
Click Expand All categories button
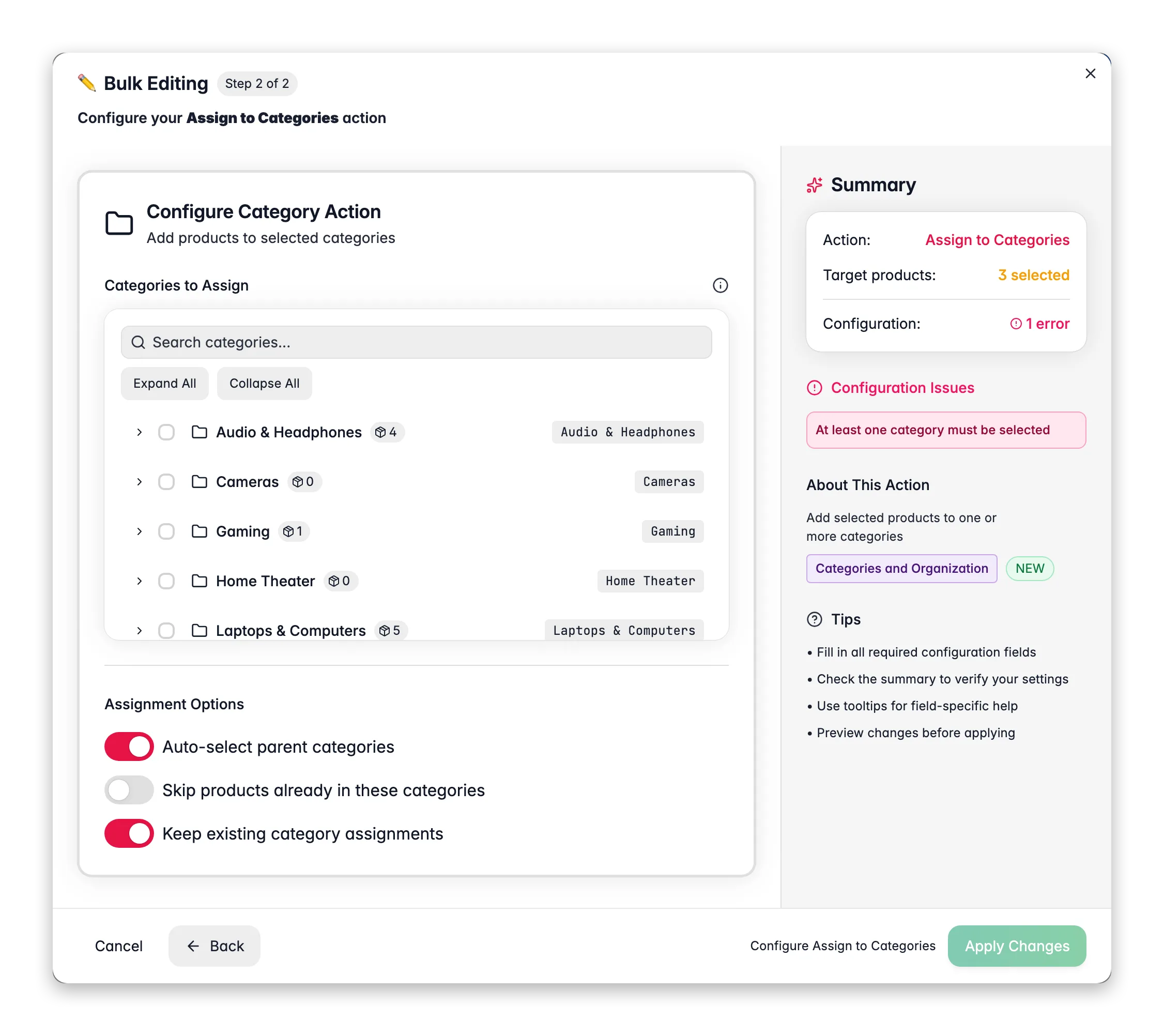pos(164,383)
